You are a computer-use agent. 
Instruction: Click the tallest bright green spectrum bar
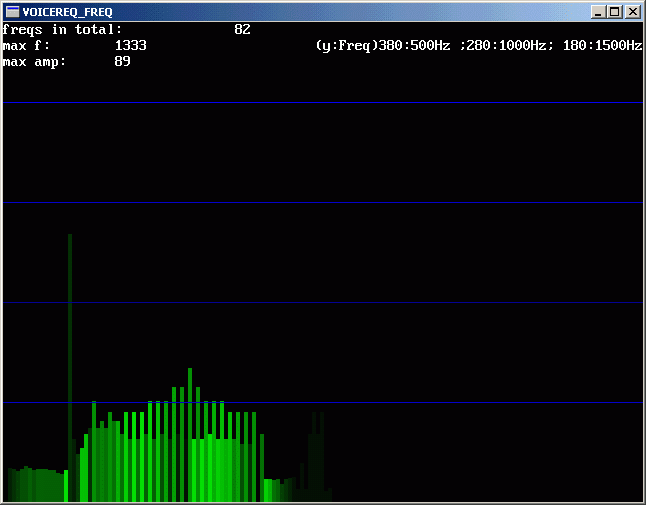click(189, 430)
